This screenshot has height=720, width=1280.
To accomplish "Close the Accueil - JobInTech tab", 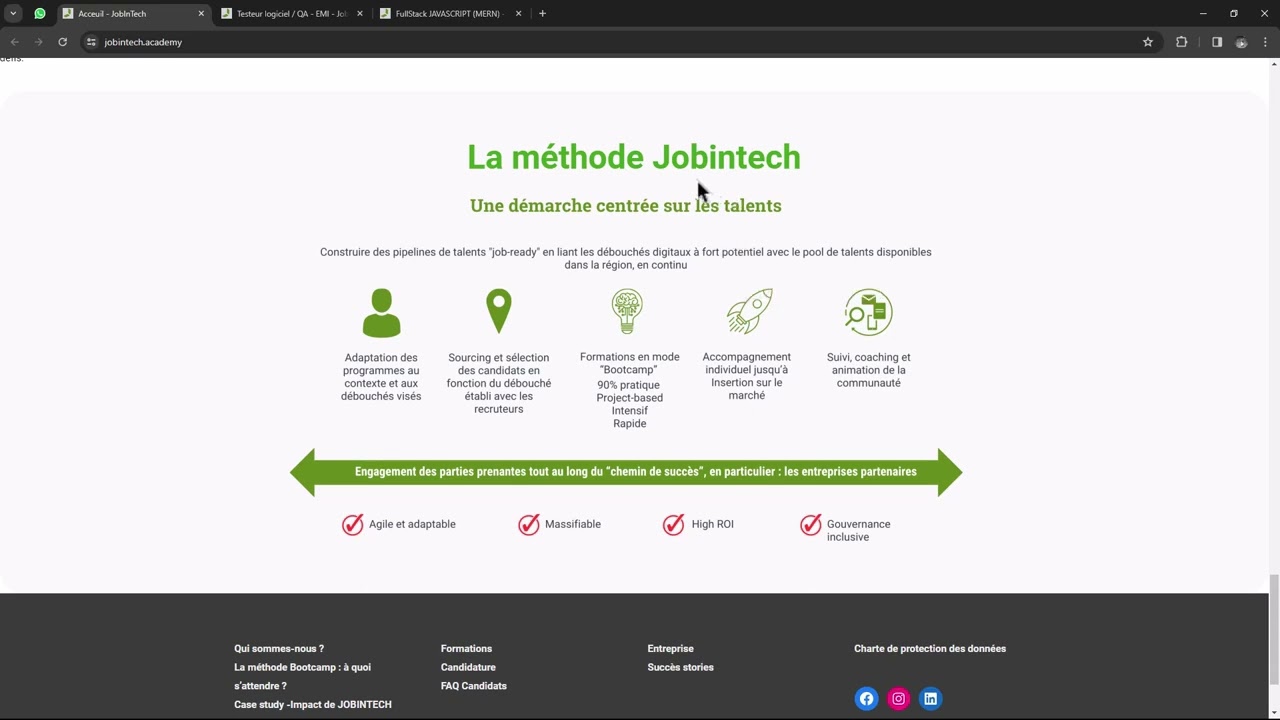I will coord(201,14).
